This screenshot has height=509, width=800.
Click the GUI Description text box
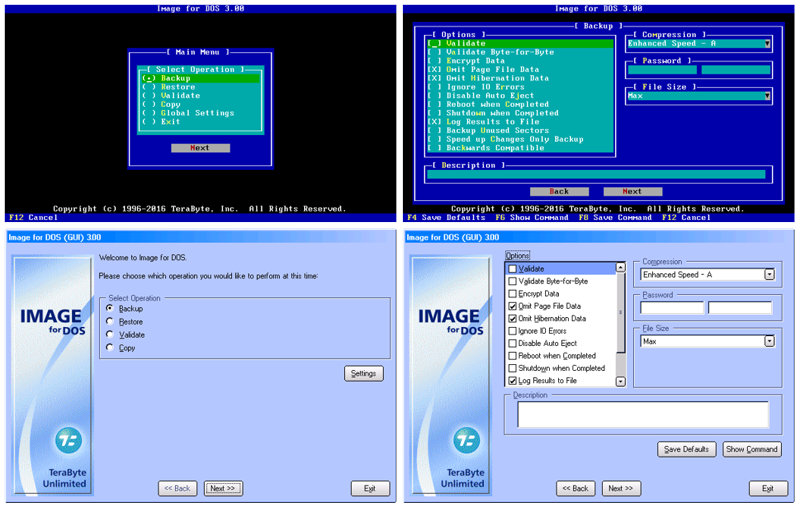pyautogui.click(x=643, y=414)
